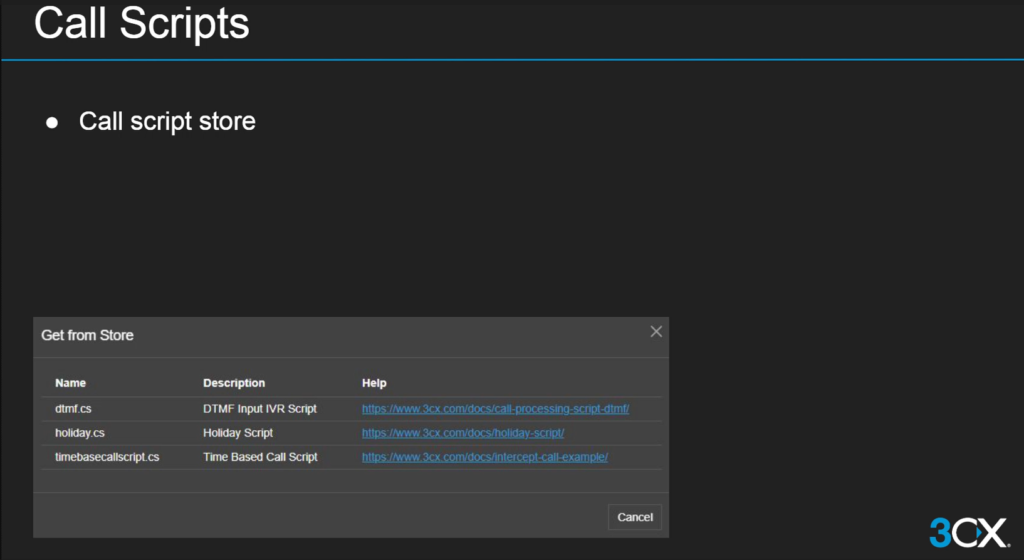The image size is (1024, 560).
Task: Click the Time Based Call Script description
Action: [x=260, y=457]
